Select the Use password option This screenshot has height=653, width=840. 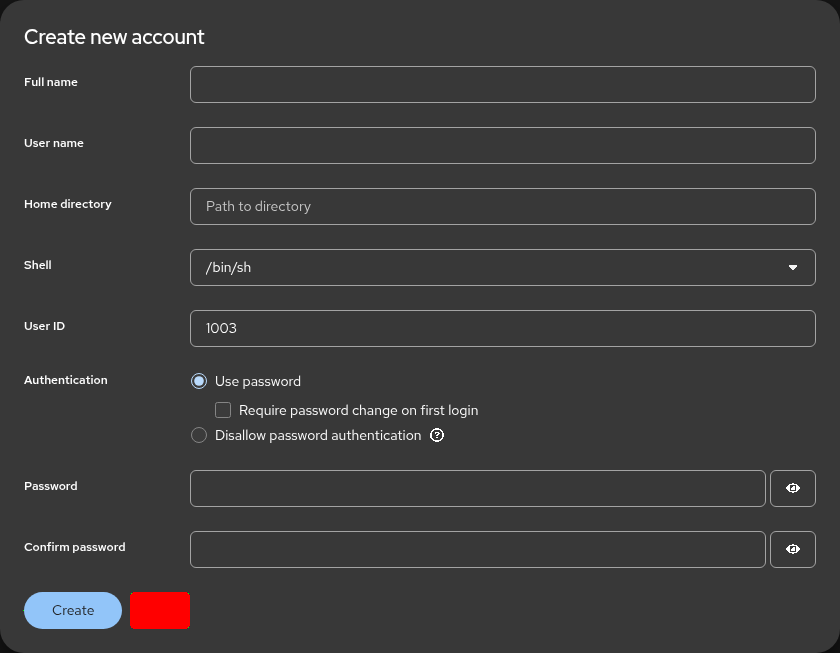[199, 381]
